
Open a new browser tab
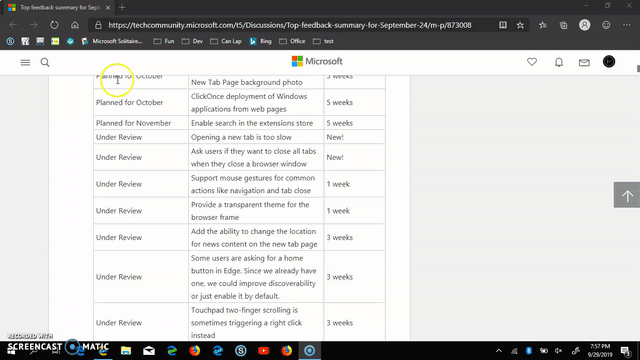tap(122, 7)
